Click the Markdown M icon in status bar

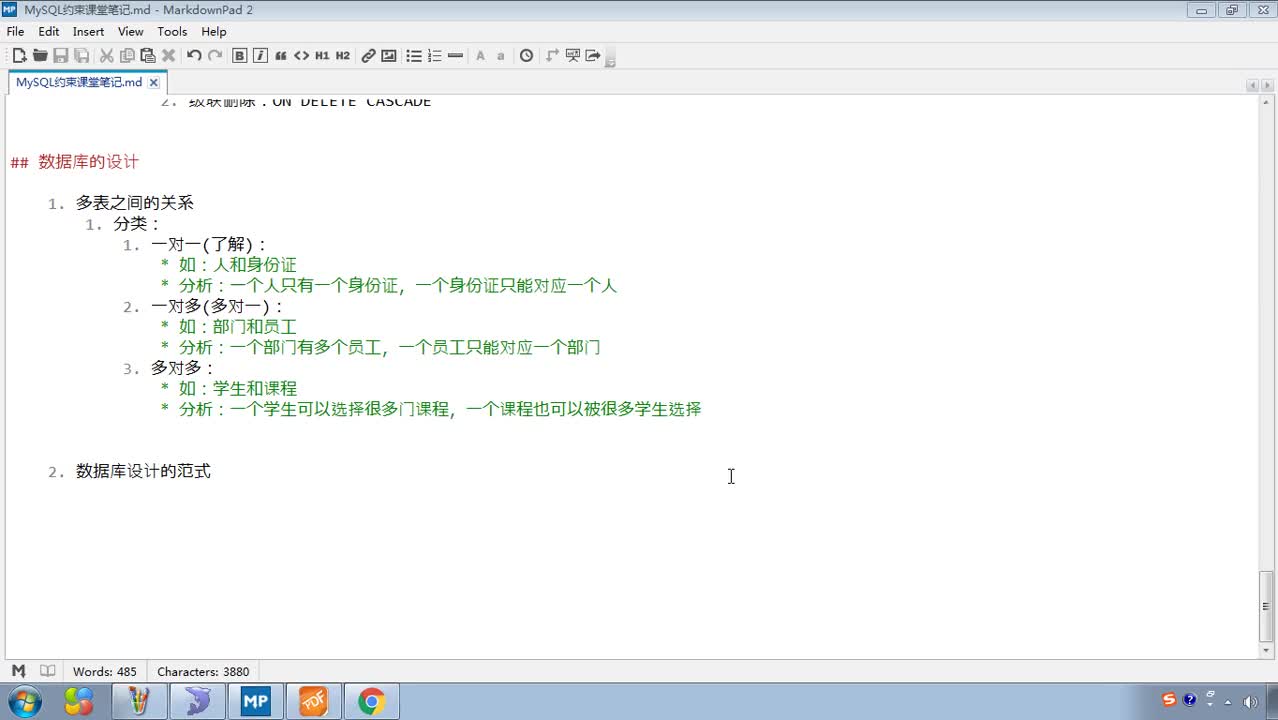point(19,671)
